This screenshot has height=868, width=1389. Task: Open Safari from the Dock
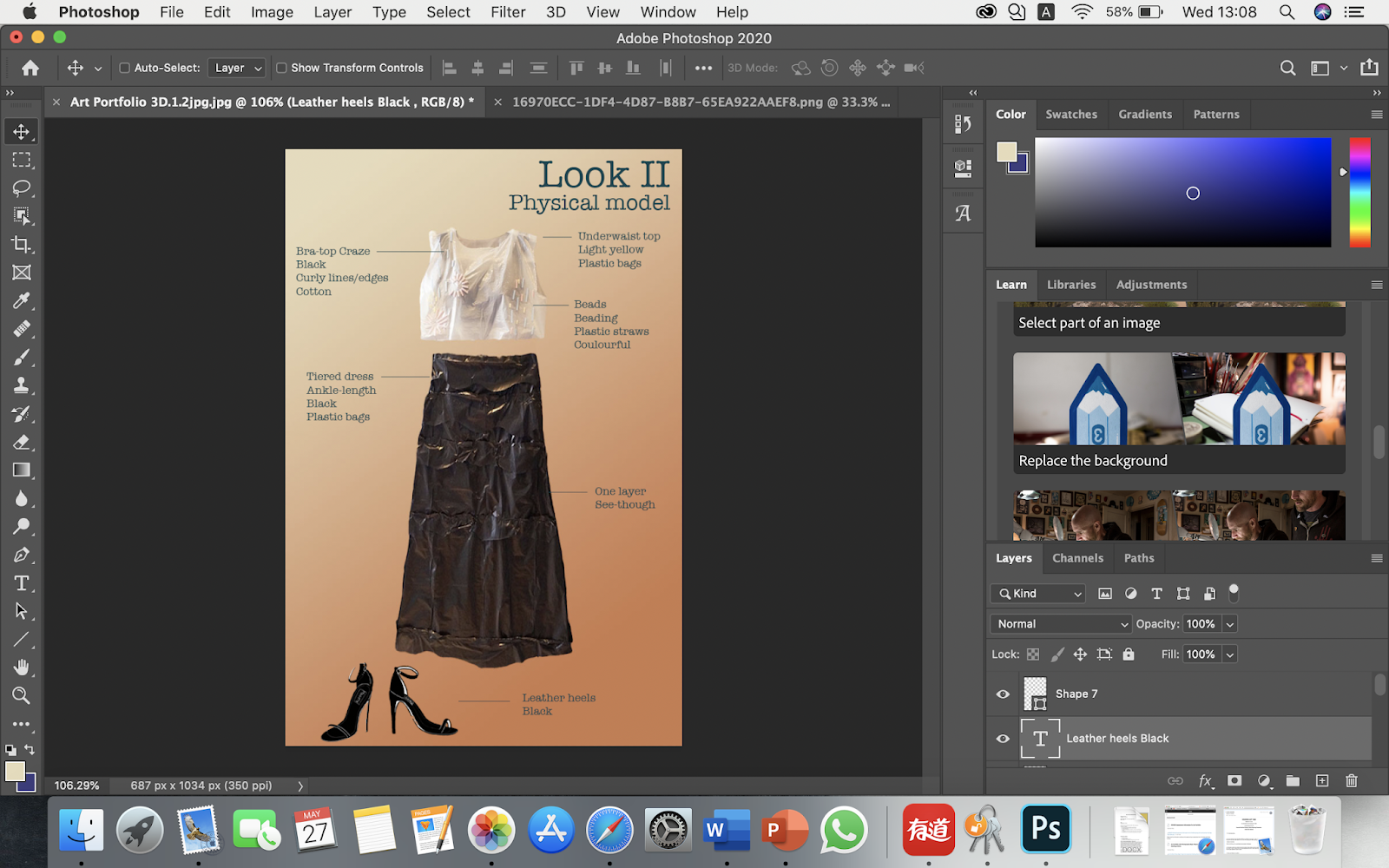tap(609, 830)
